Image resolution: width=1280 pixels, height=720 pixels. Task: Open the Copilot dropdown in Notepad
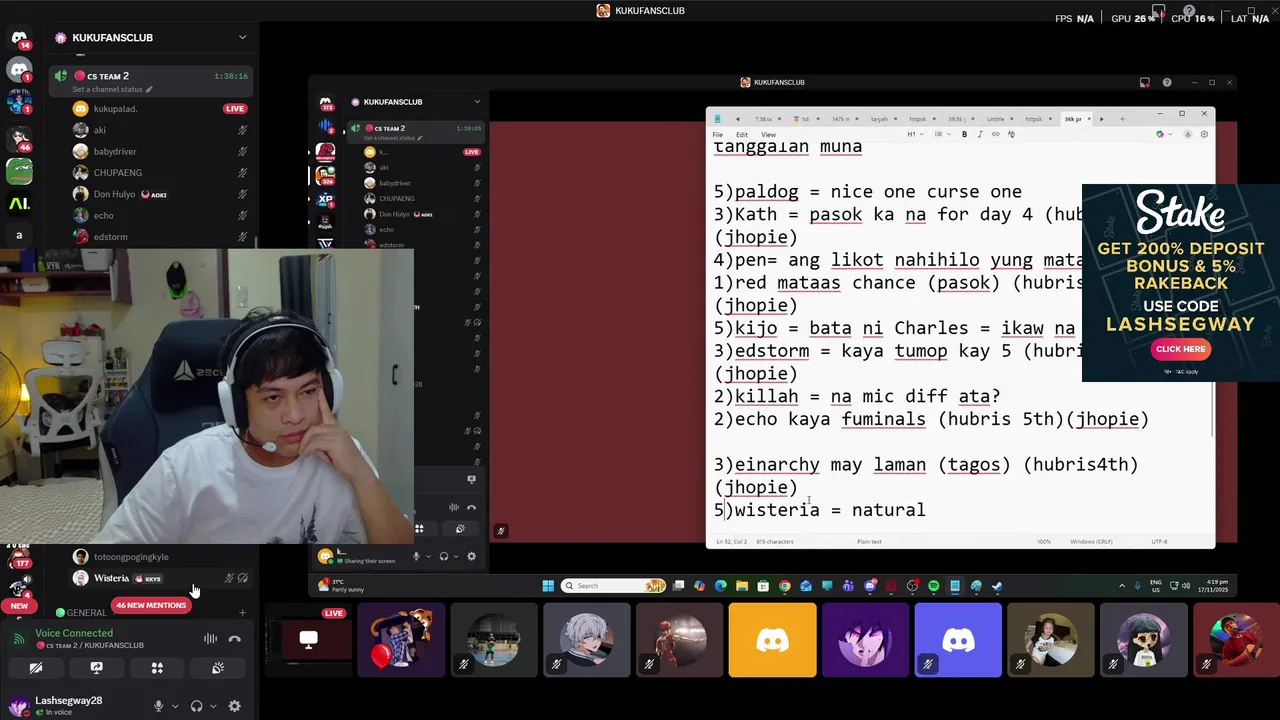pos(1164,134)
